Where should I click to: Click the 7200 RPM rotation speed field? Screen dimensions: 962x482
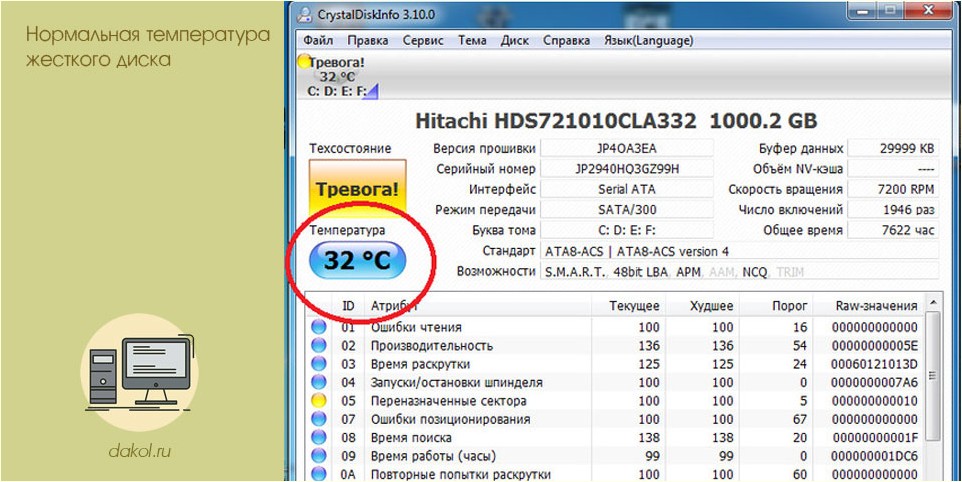tap(893, 189)
